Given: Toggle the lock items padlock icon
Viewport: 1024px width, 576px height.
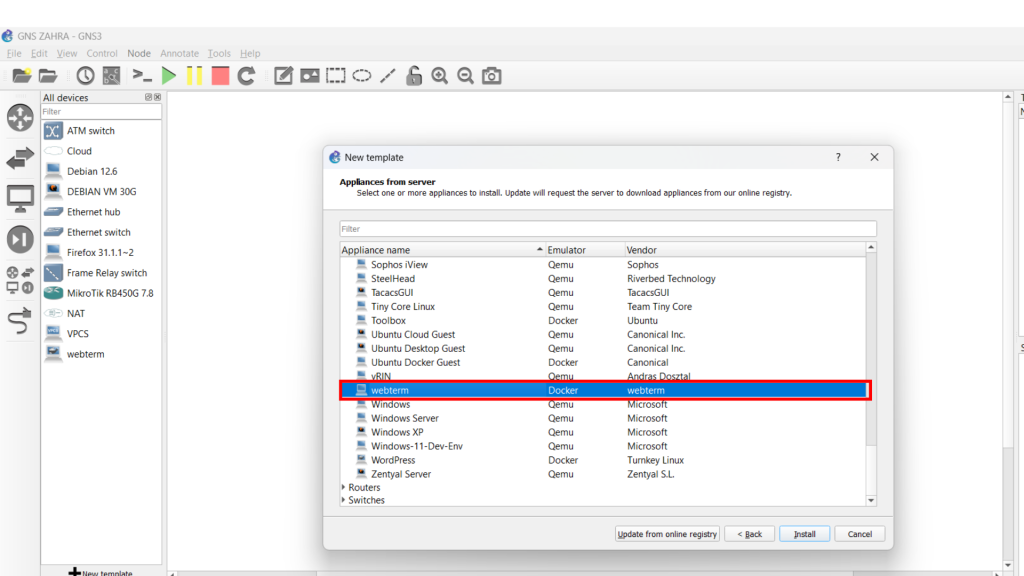Looking at the screenshot, I should 414,75.
